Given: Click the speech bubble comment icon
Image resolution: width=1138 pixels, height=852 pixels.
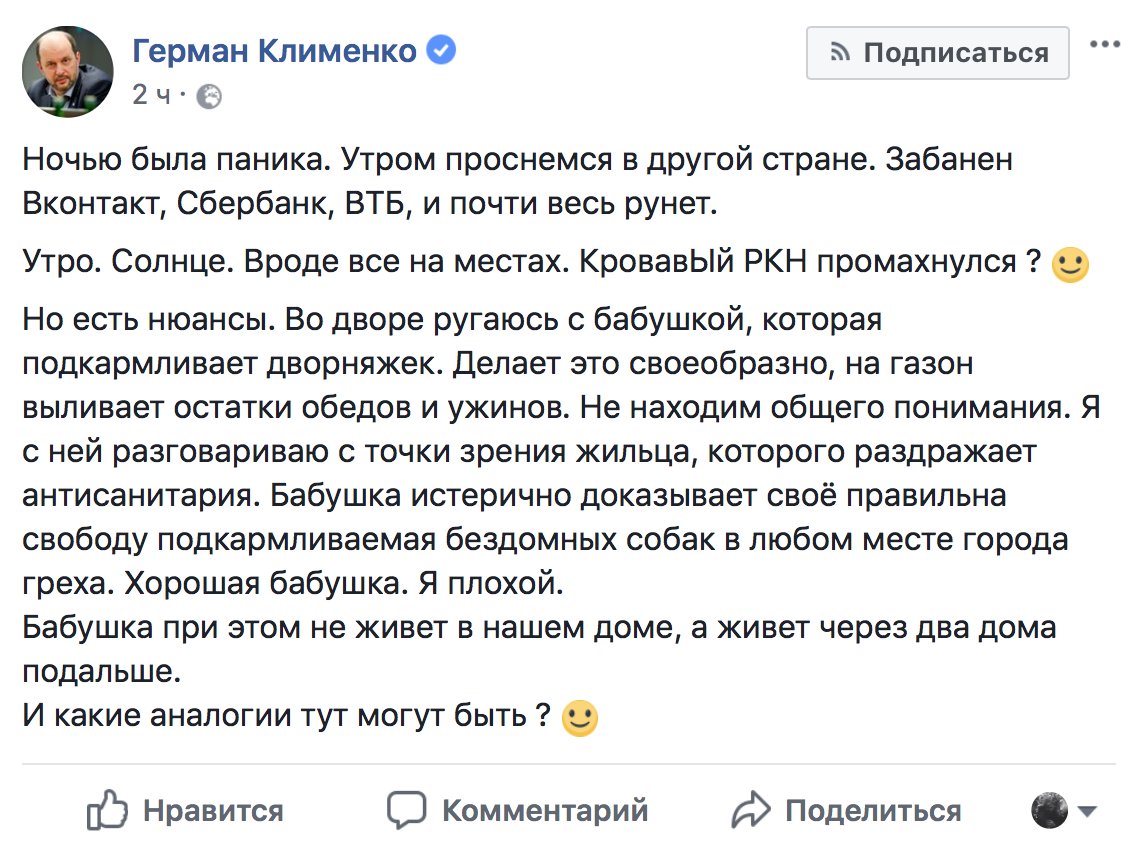Looking at the screenshot, I should pos(407,808).
